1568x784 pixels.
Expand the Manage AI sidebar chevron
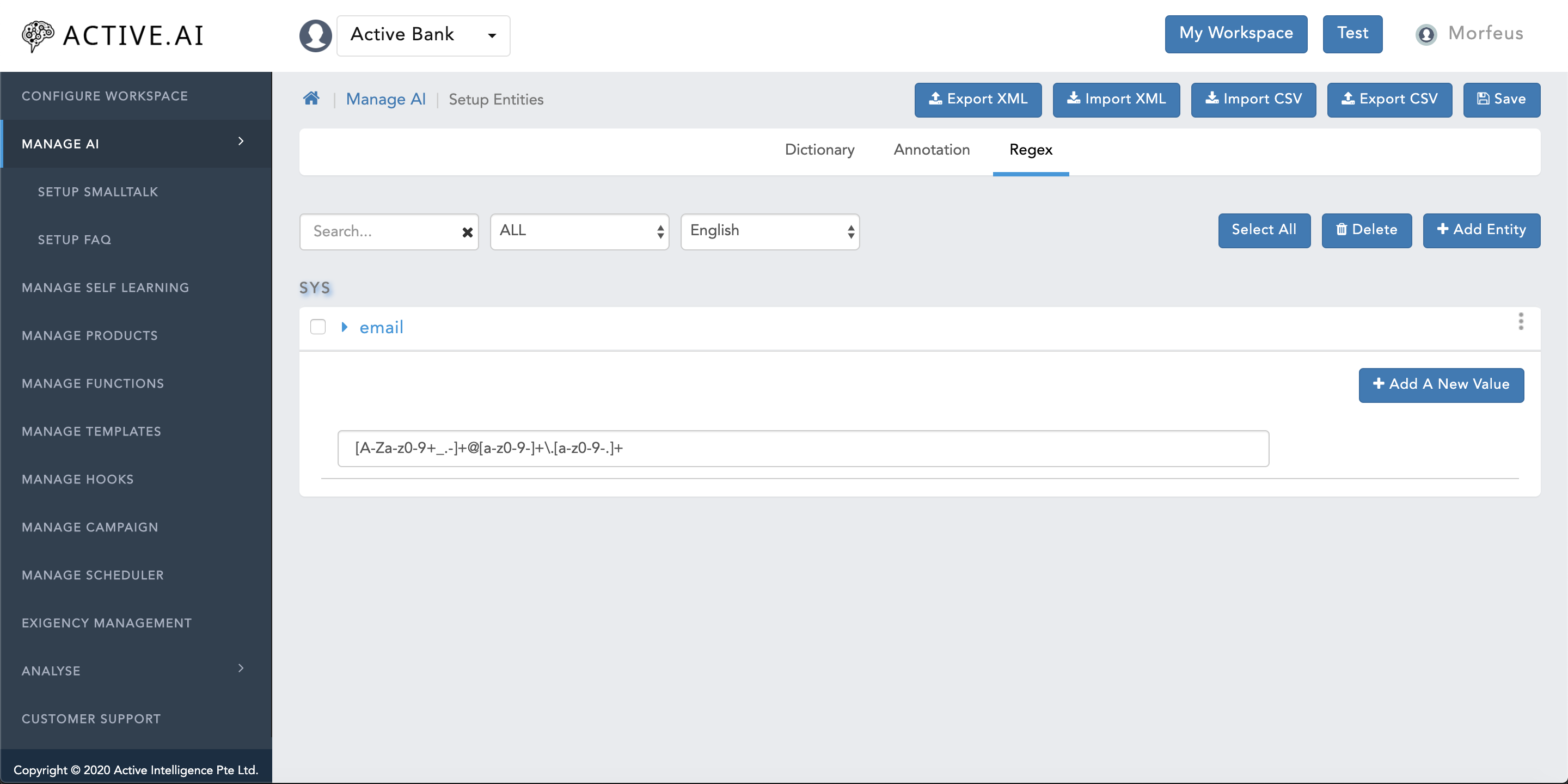point(241,141)
